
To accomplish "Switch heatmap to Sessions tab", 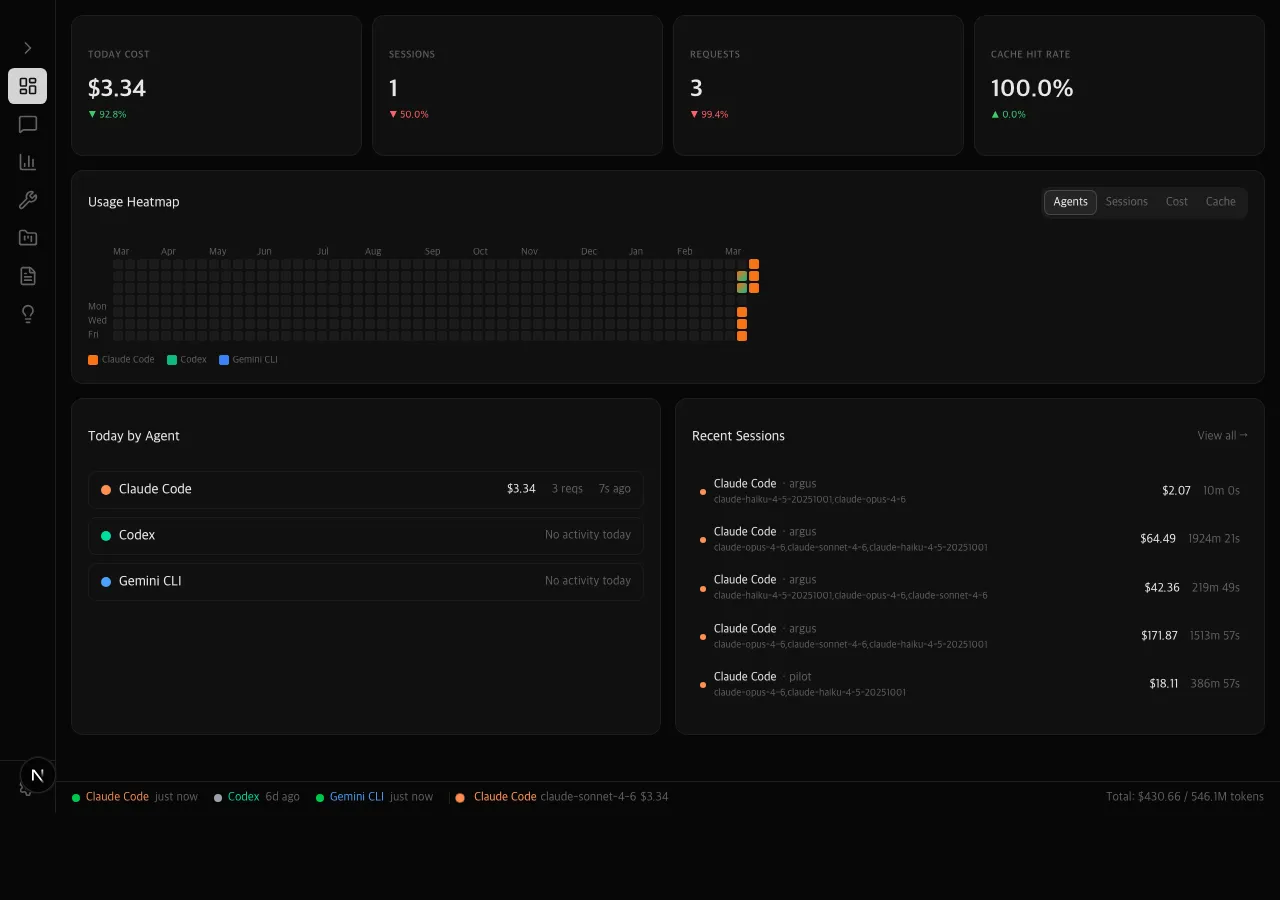I will tap(1126, 202).
